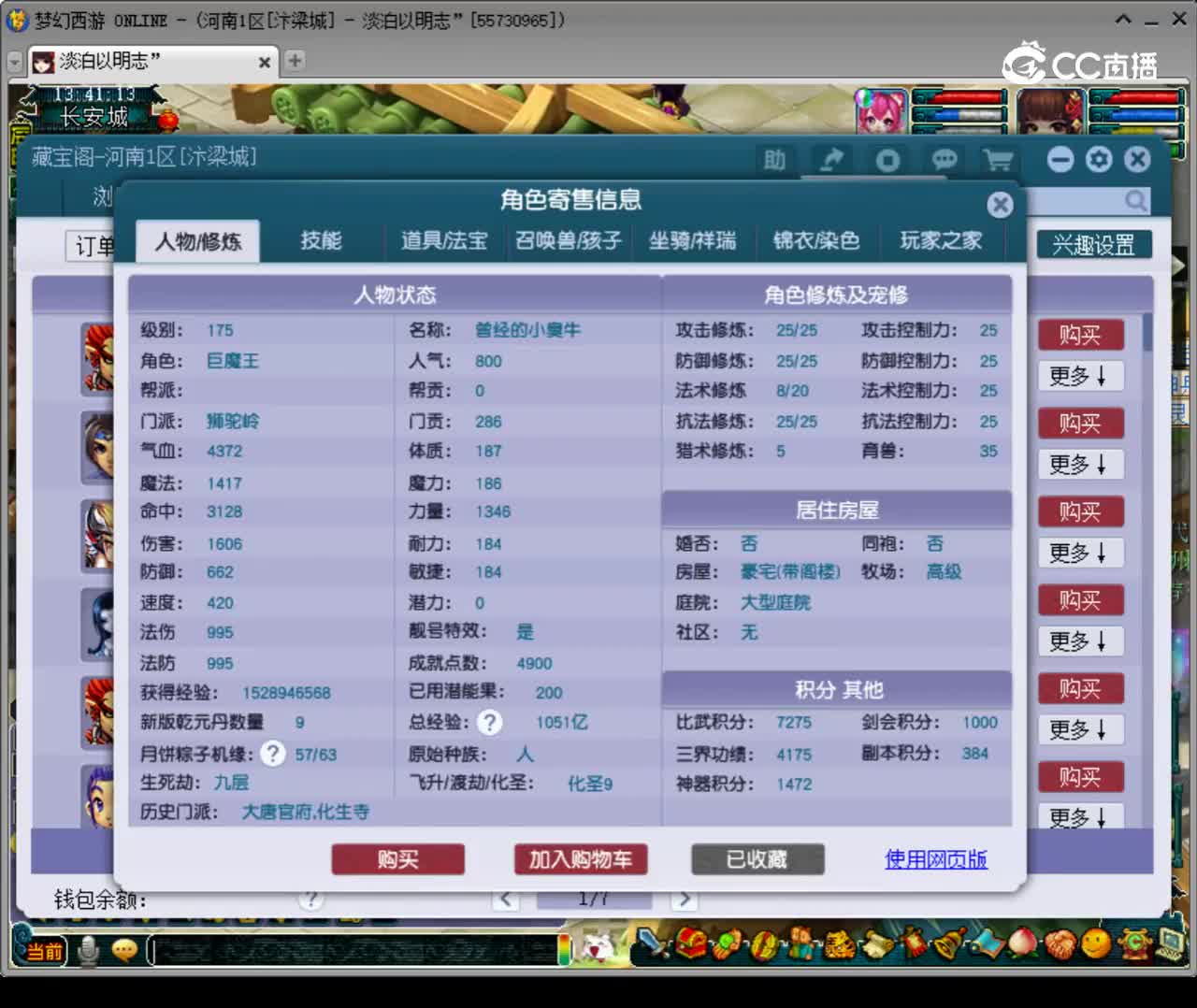Switch to the 人物/修炼 tab
This screenshot has width=1197, height=1008.
[198, 241]
